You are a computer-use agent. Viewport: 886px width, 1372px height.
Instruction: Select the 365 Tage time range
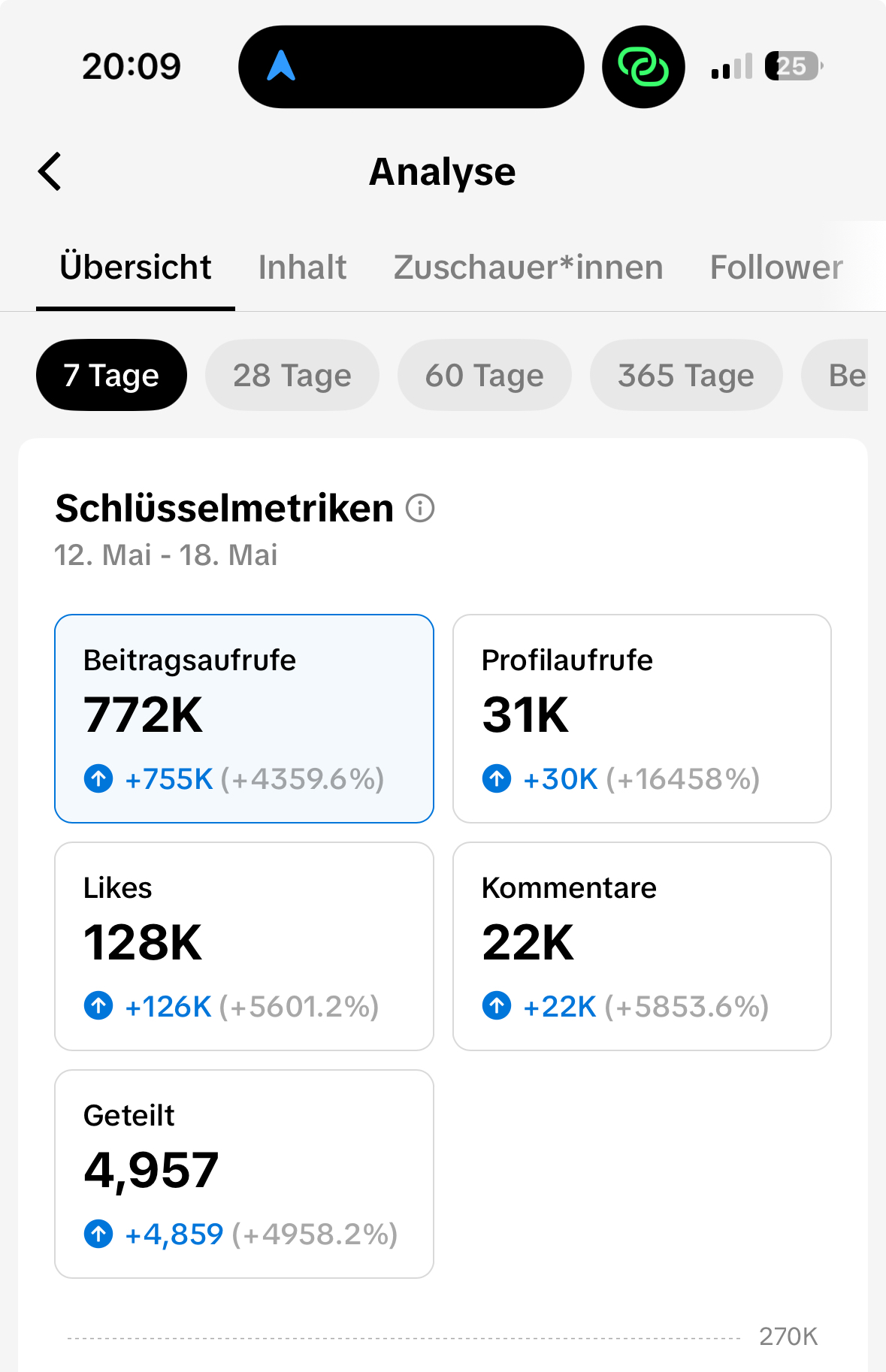point(685,375)
